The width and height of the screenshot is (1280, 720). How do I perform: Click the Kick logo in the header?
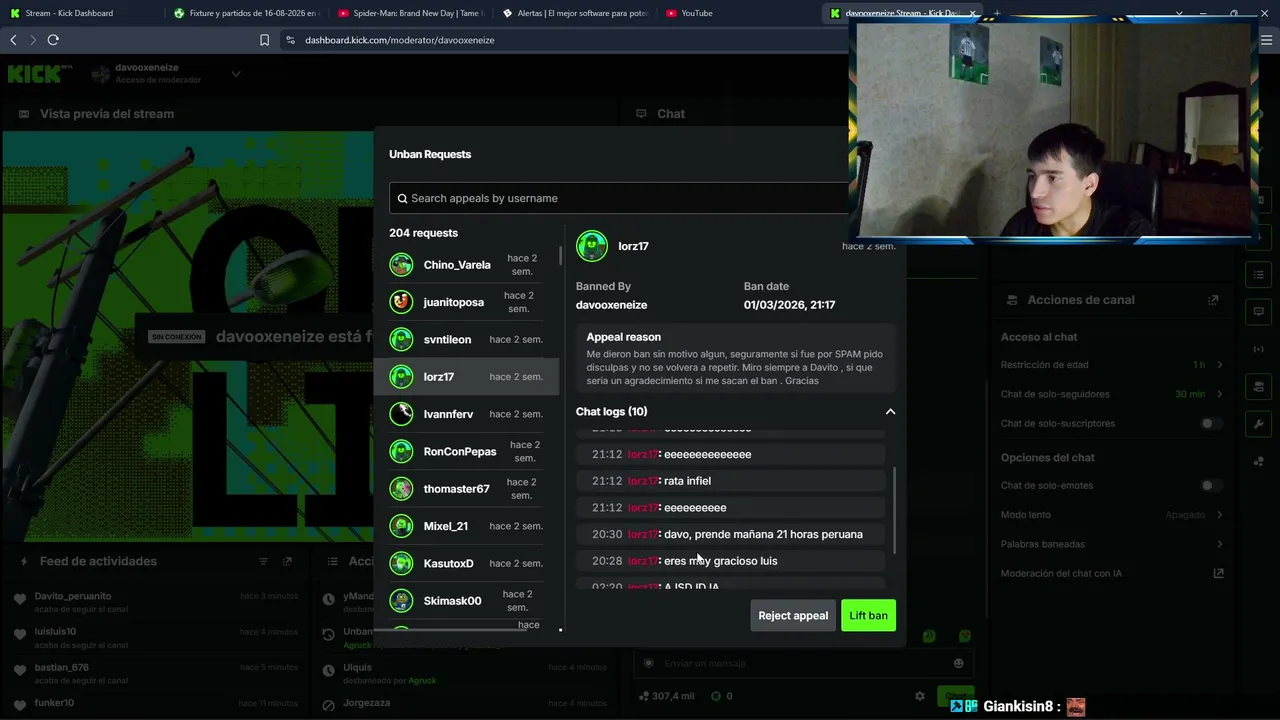pos(36,73)
